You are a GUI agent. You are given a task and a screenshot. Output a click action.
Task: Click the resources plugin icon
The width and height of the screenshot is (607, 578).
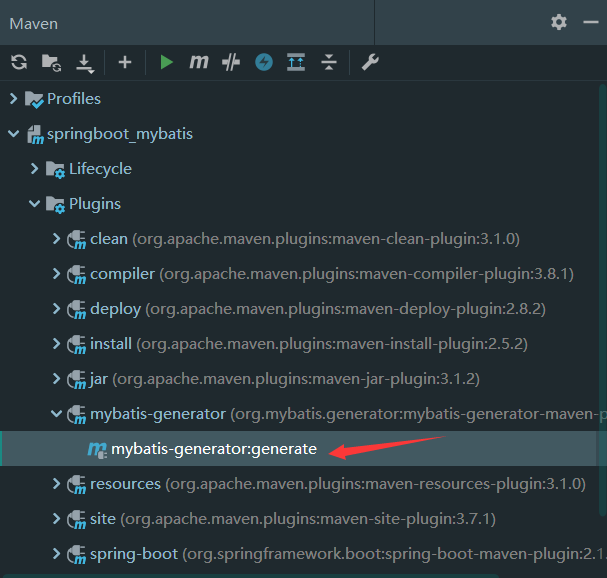pyautogui.click(x=76, y=485)
